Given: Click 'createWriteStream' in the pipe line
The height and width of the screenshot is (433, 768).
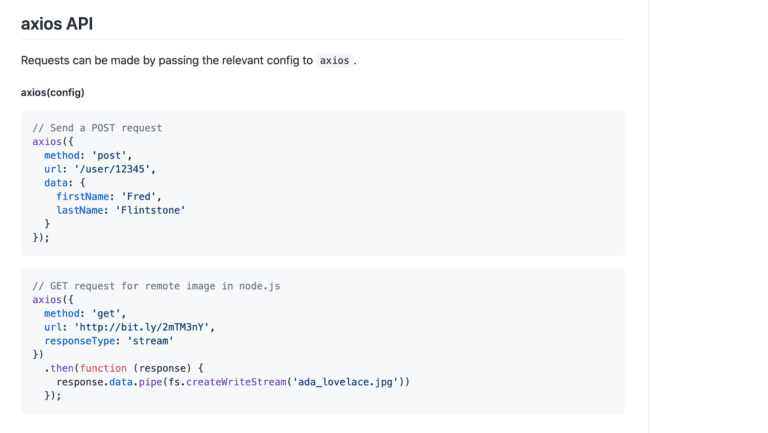Looking at the screenshot, I should coord(236,382).
